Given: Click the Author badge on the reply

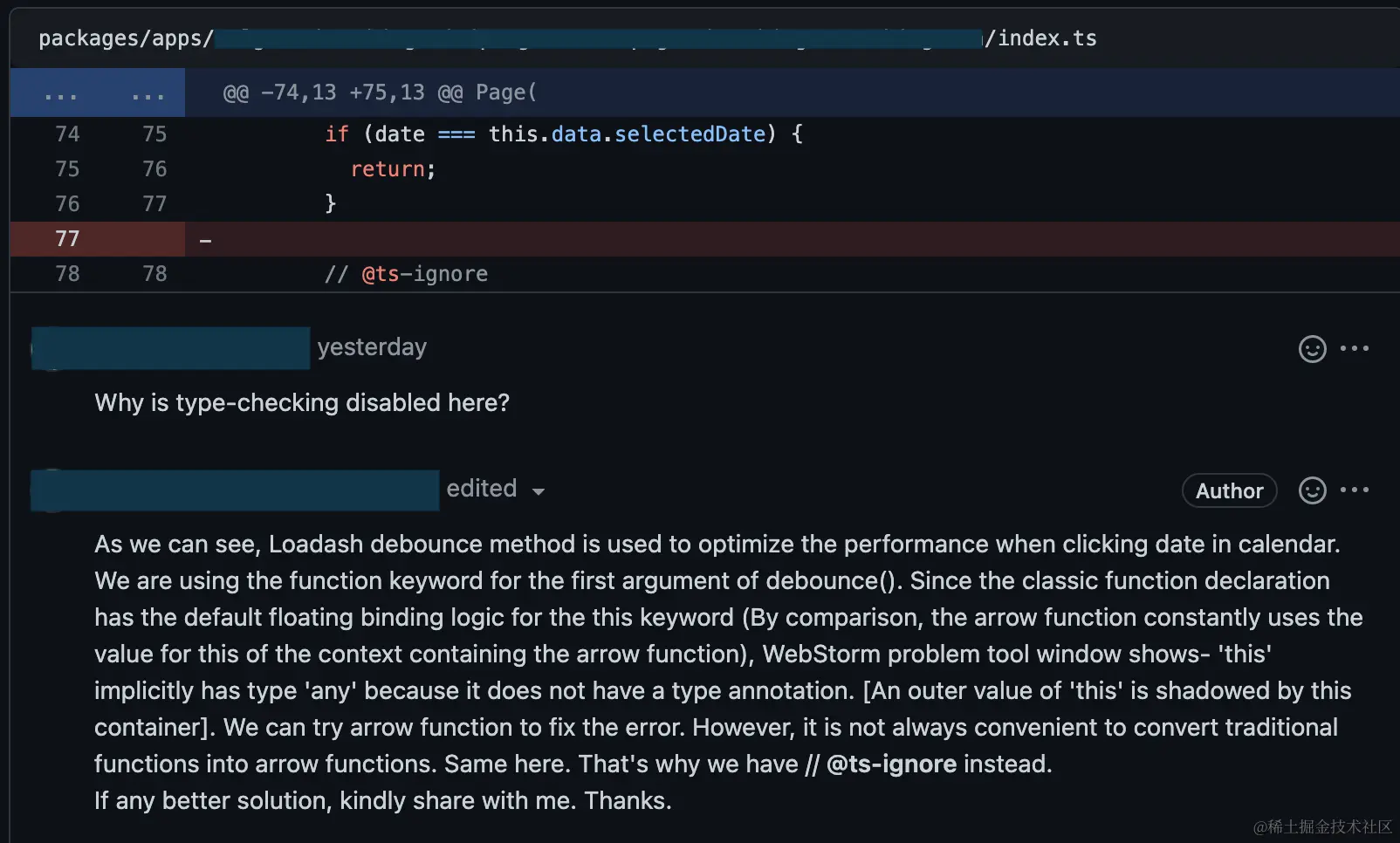Looking at the screenshot, I should tap(1229, 490).
